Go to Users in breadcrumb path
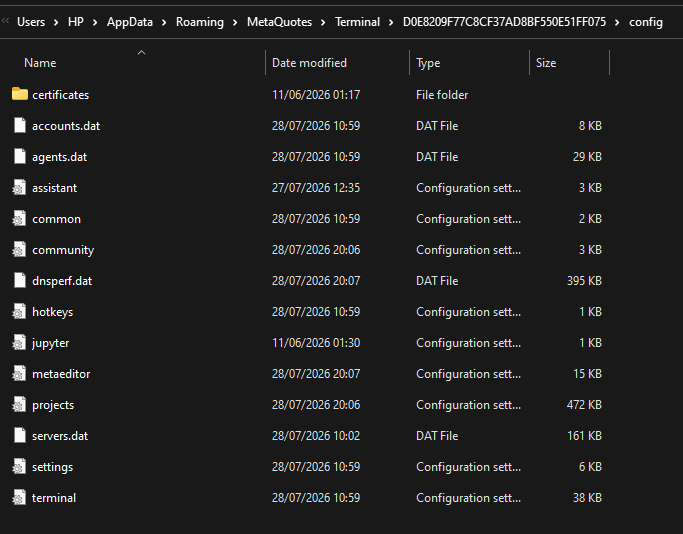This screenshot has width=683, height=534. click(31, 22)
